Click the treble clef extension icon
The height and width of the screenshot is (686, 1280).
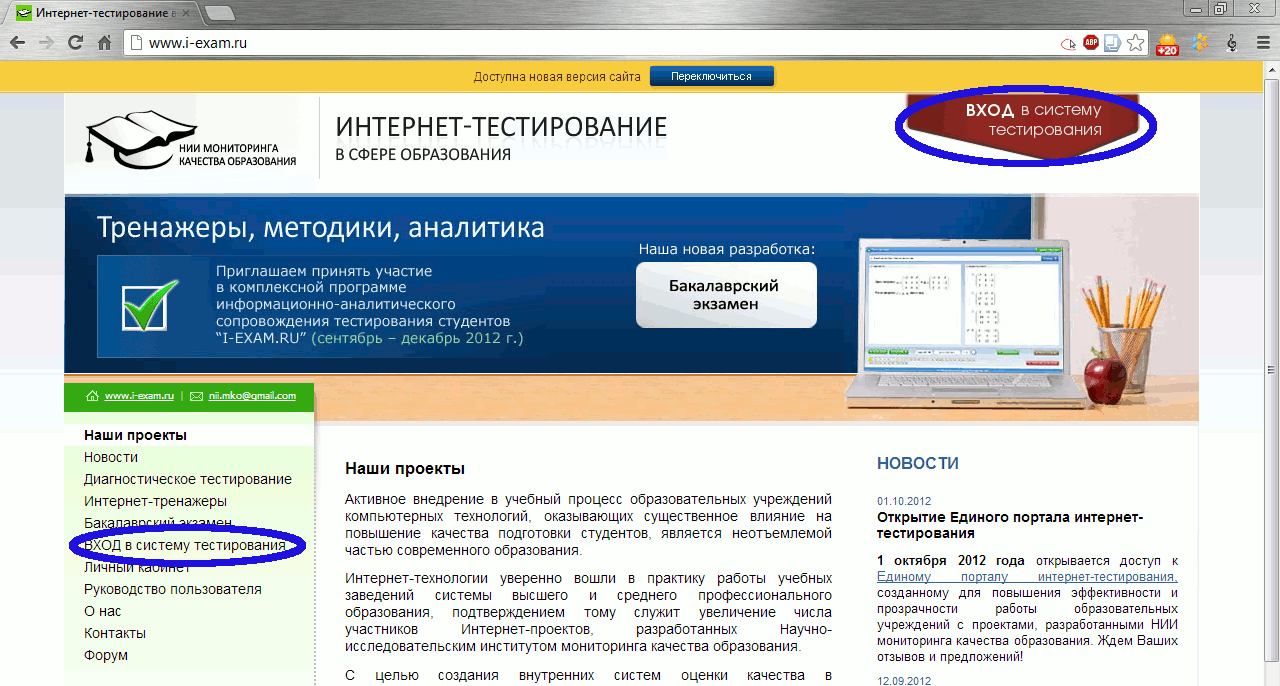pyautogui.click(x=1230, y=43)
